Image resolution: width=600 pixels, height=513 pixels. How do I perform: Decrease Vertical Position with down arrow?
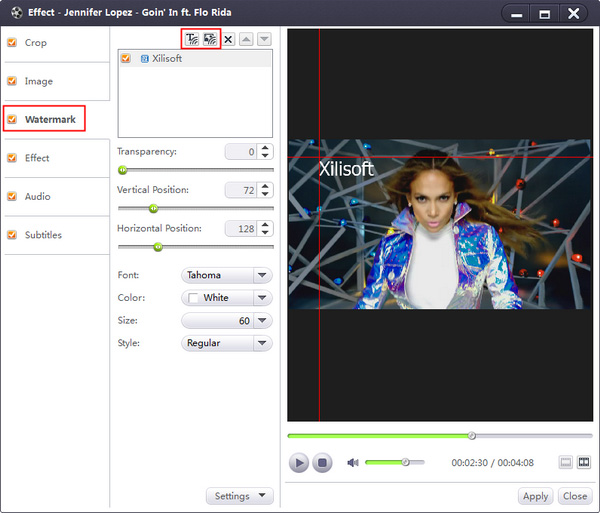tap(265, 194)
